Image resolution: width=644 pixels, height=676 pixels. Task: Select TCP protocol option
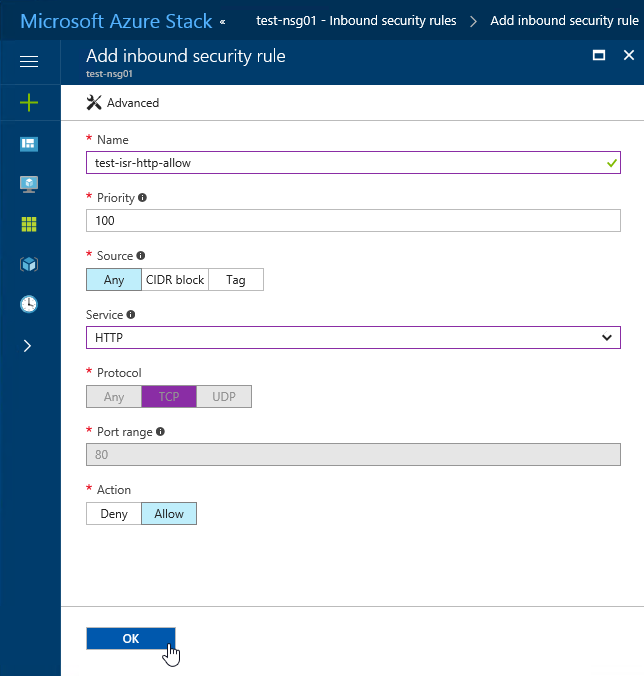pos(169,397)
